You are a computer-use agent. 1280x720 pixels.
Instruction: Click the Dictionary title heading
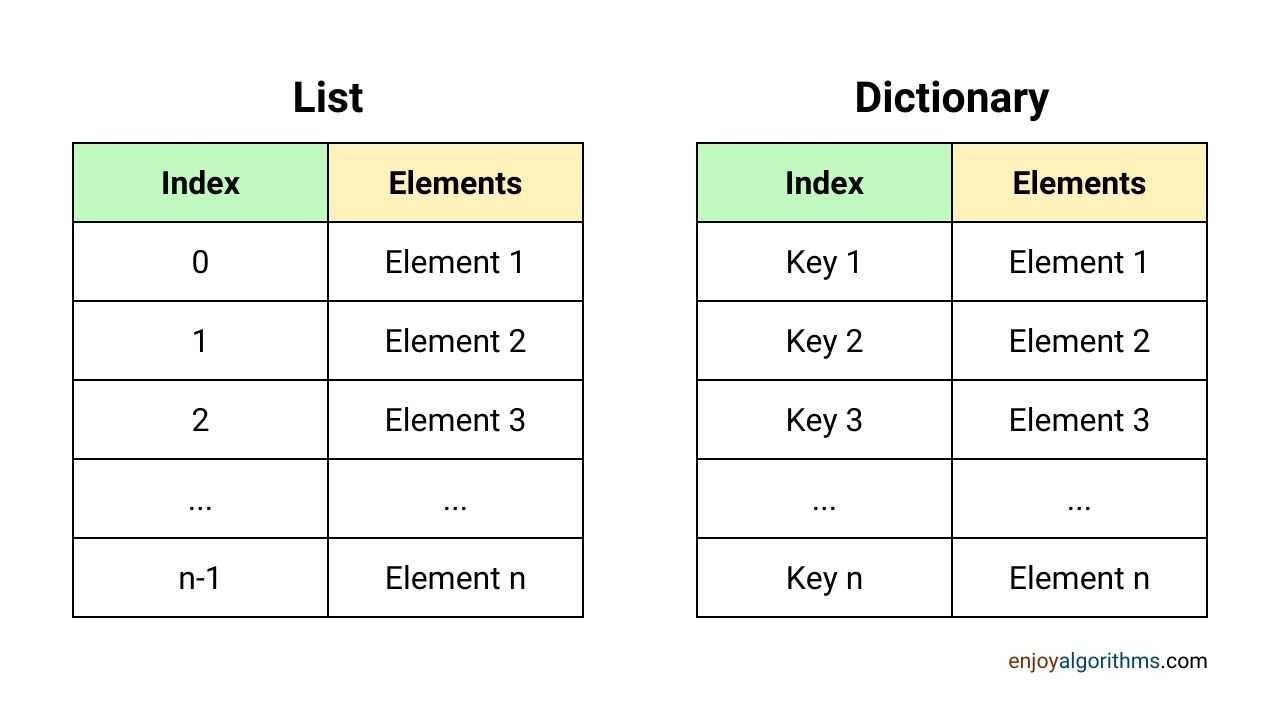(952, 98)
